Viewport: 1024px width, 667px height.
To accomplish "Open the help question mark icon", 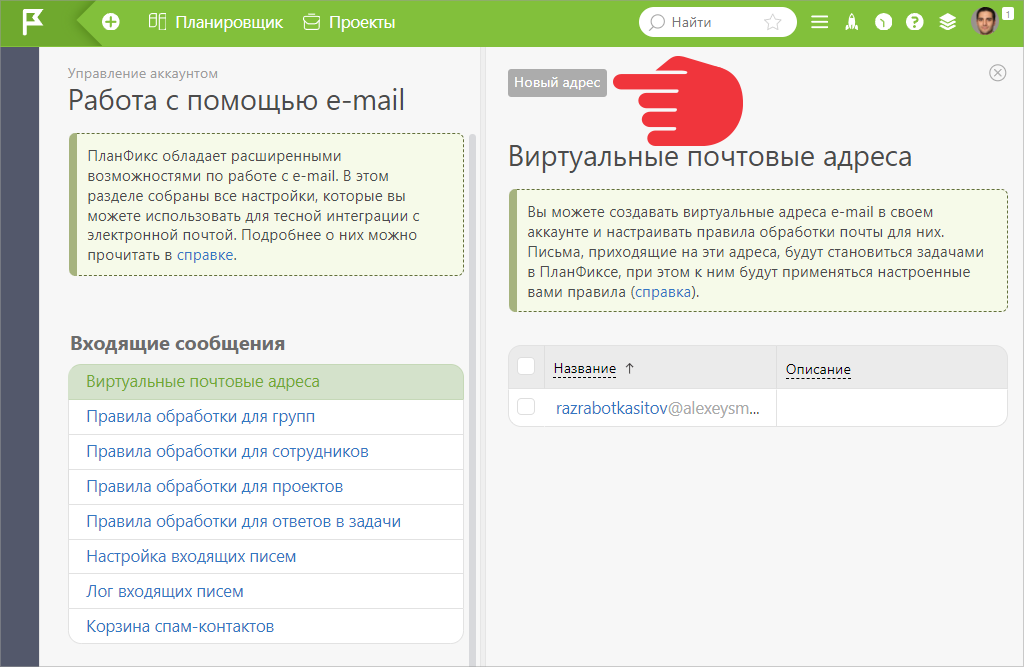I will pyautogui.click(x=915, y=22).
